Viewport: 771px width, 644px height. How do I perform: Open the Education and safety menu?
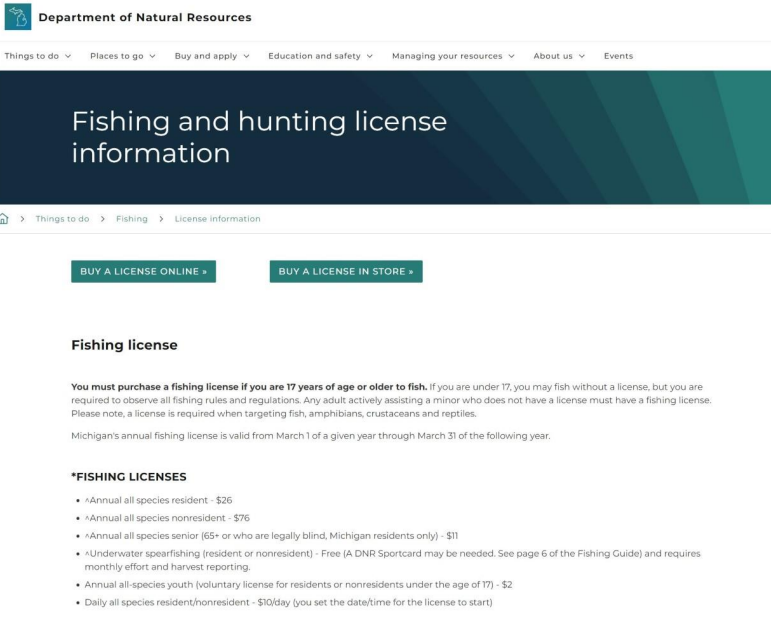coord(314,56)
